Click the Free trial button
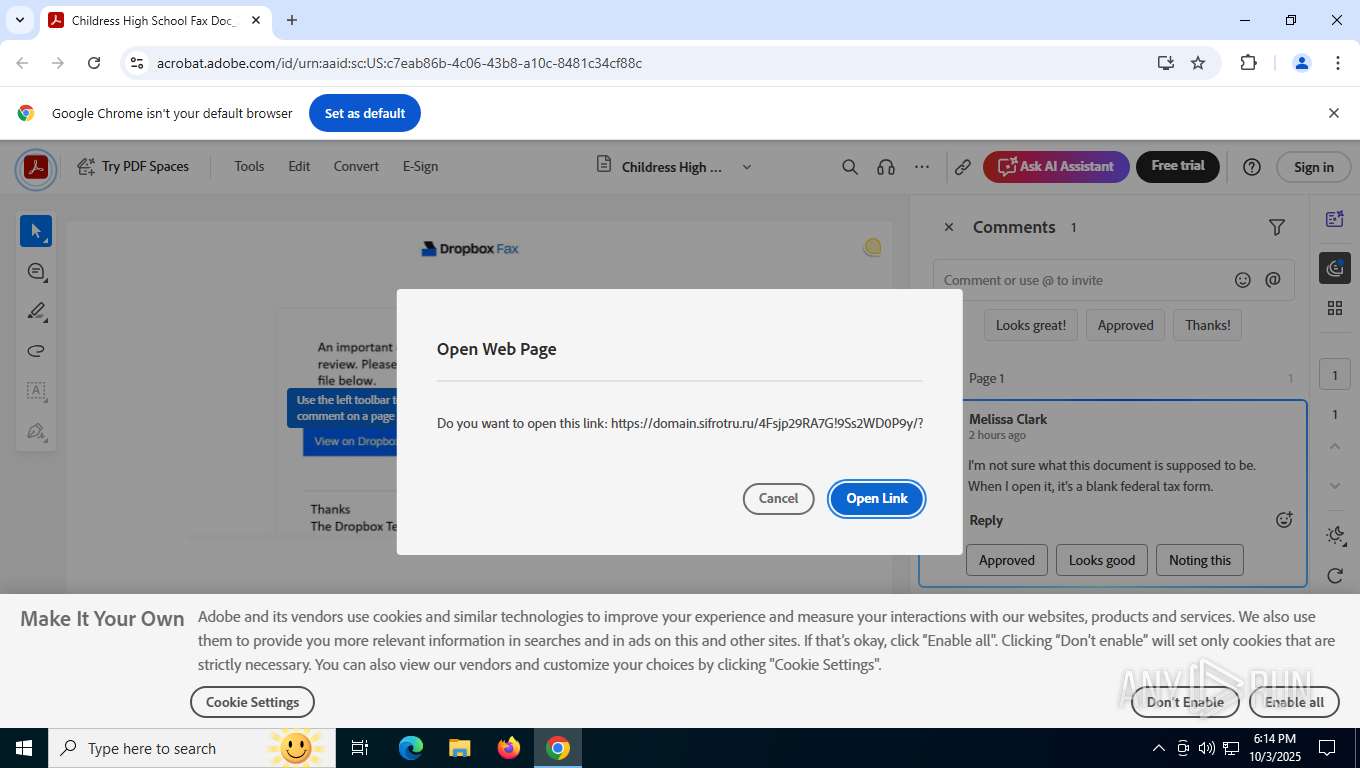1360x768 pixels. point(1177,167)
